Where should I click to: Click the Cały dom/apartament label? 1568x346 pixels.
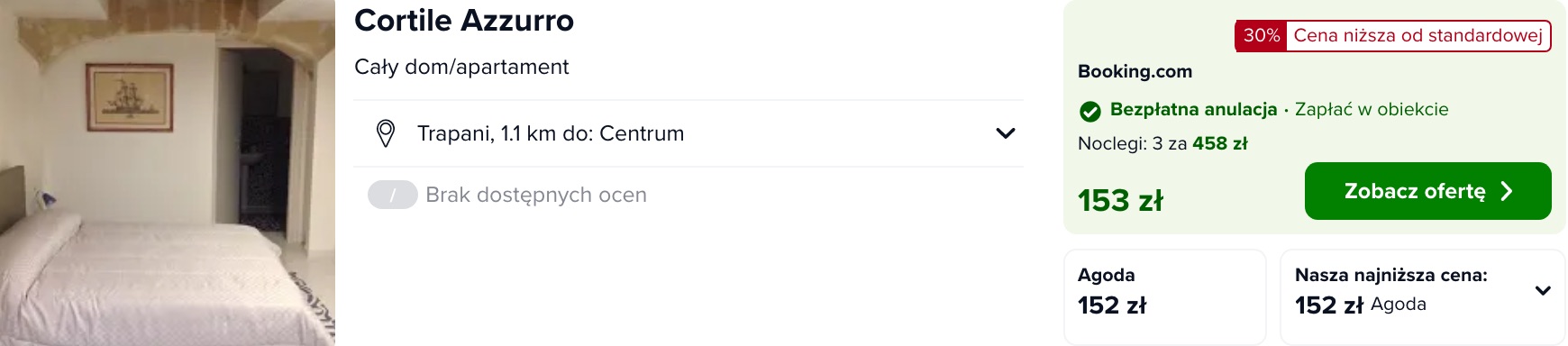(461, 67)
